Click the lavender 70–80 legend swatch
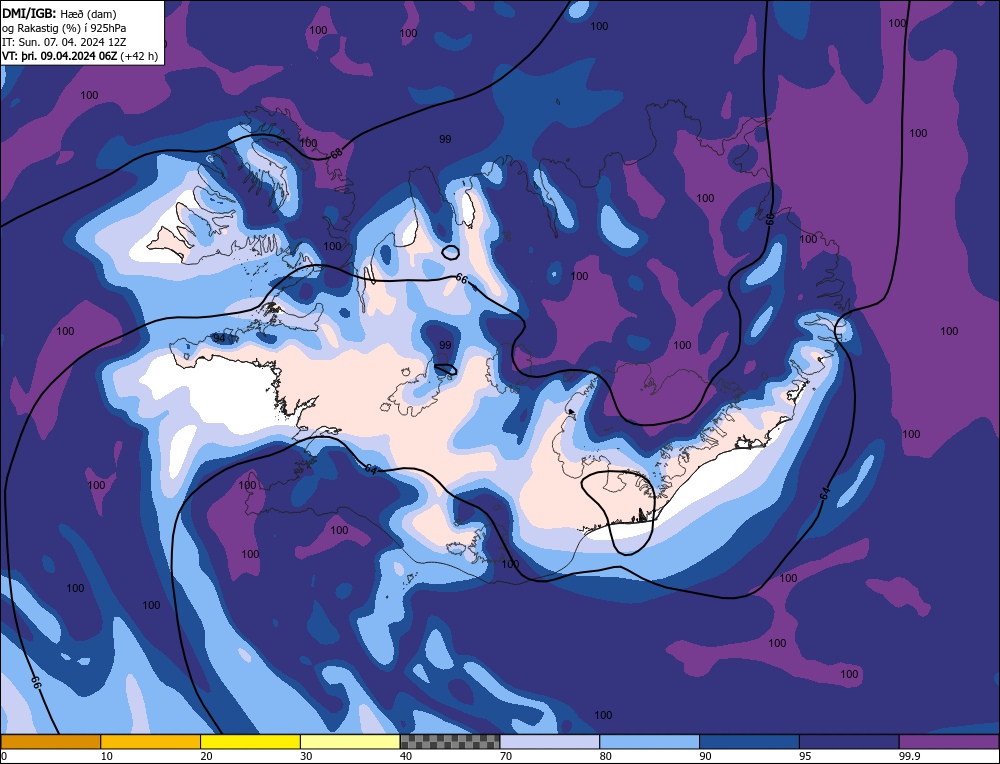 (550, 741)
